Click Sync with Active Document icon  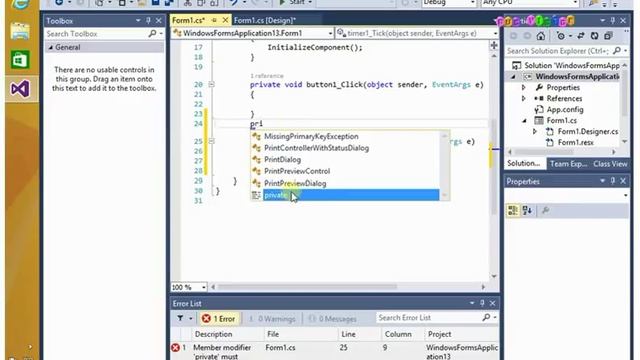pos(581,36)
